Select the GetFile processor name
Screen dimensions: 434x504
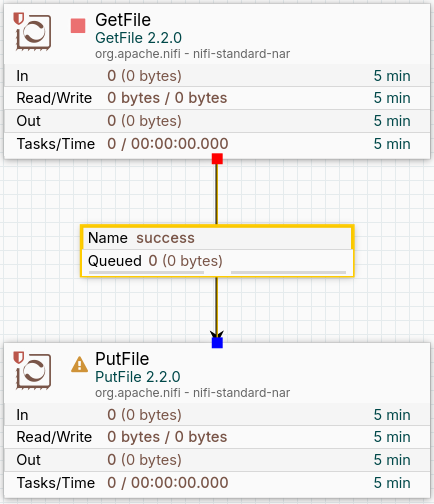pos(123,20)
